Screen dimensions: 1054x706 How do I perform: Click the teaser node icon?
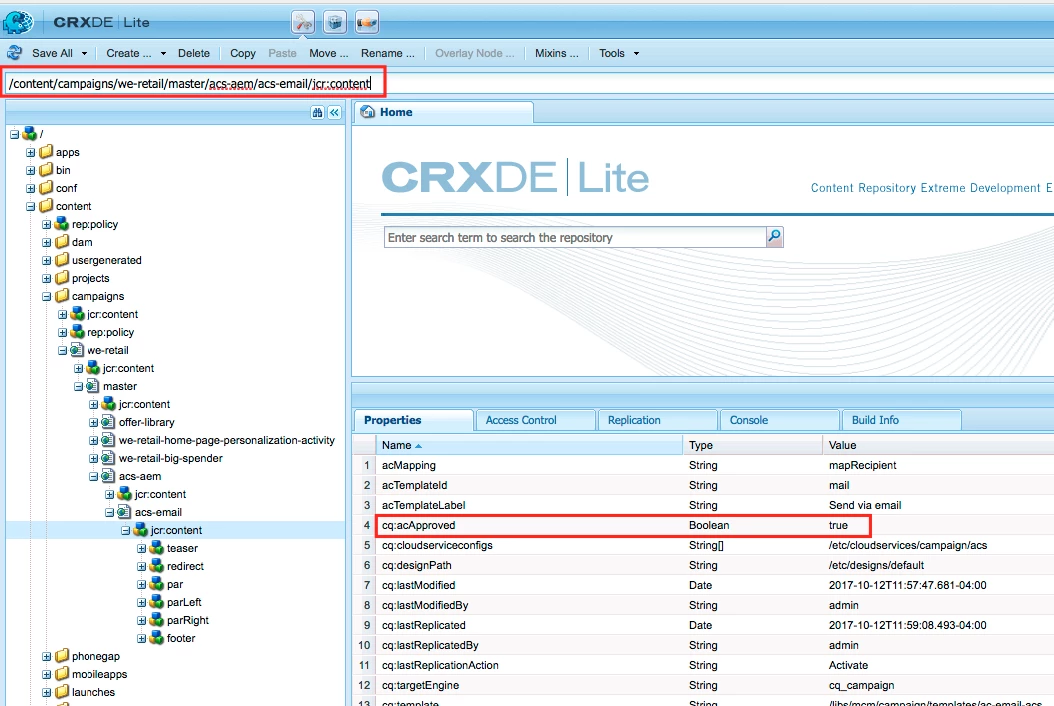coord(157,547)
